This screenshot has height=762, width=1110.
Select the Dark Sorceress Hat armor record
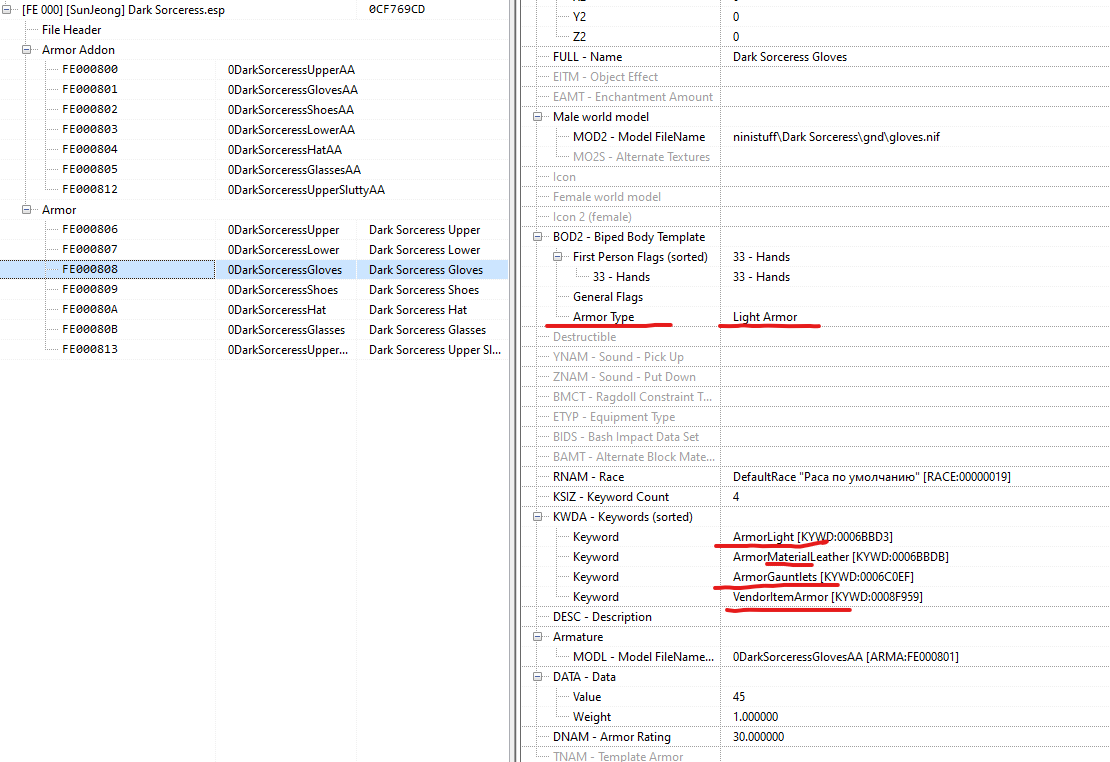[253, 309]
